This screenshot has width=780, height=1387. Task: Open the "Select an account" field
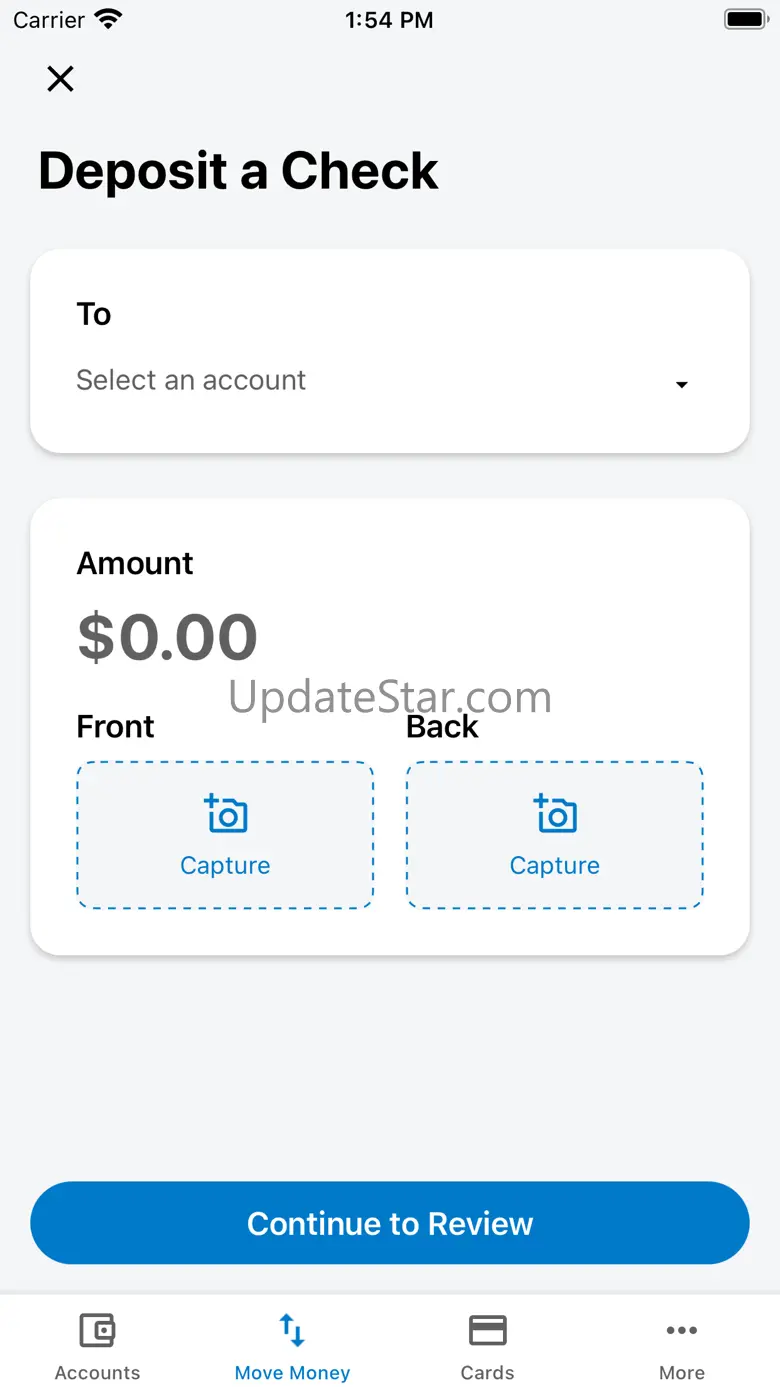pyautogui.click(x=191, y=380)
